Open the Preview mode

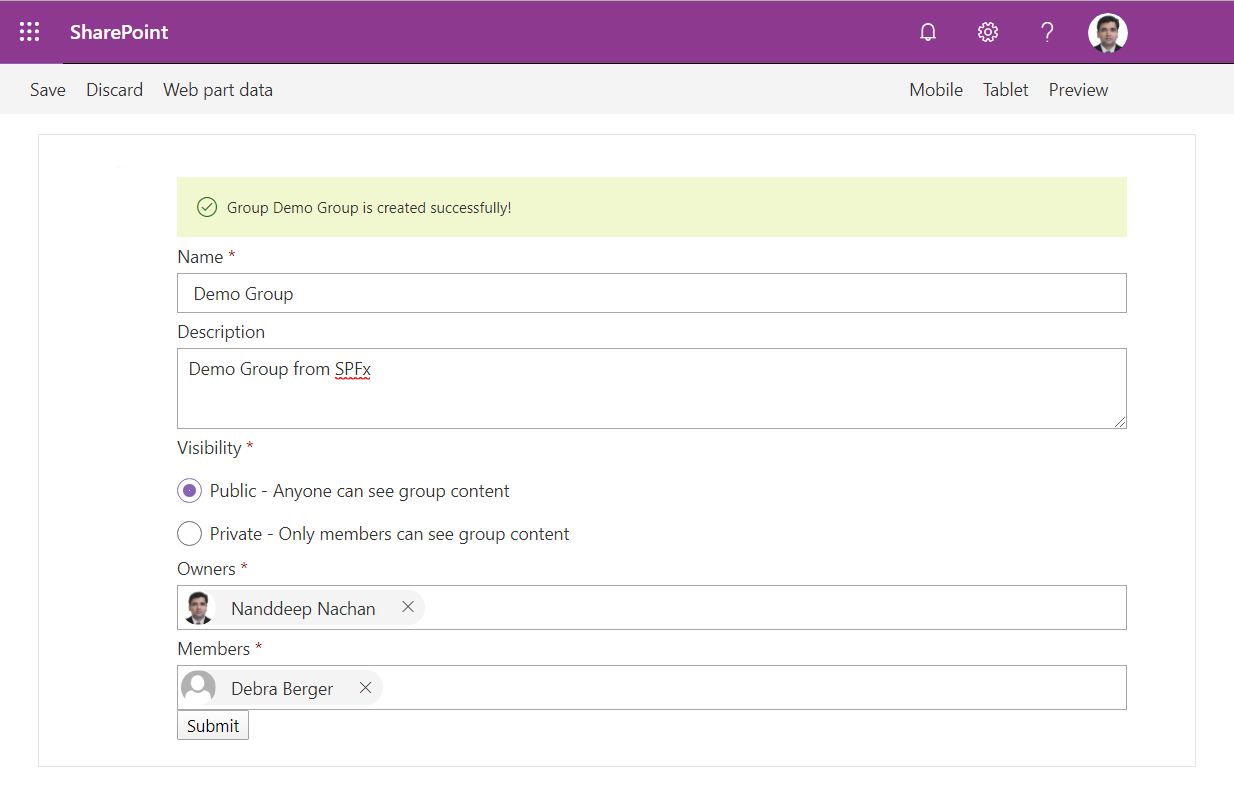[x=1078, y=90]
